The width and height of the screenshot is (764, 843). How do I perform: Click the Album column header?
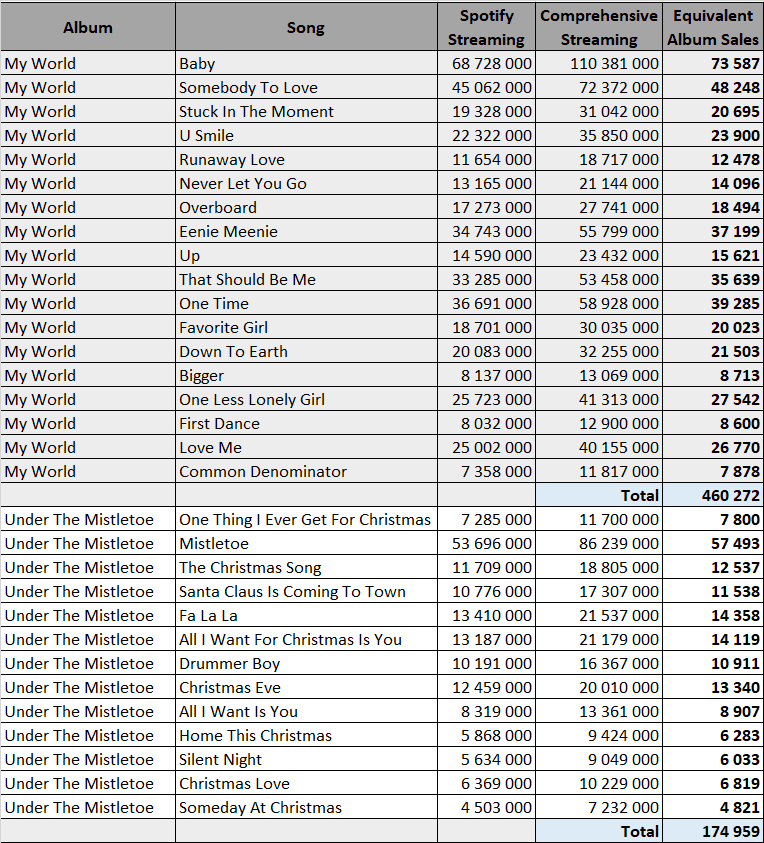(88, 27)
